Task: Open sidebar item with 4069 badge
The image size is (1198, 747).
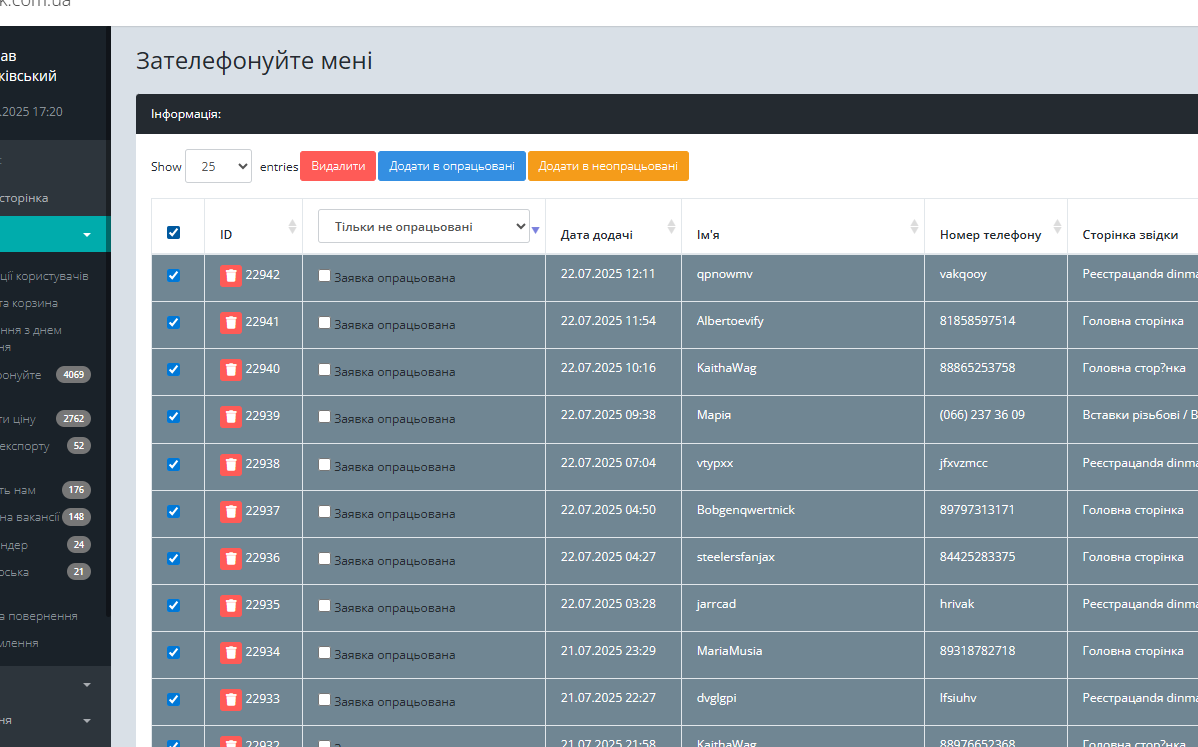Action: [46, 375]
